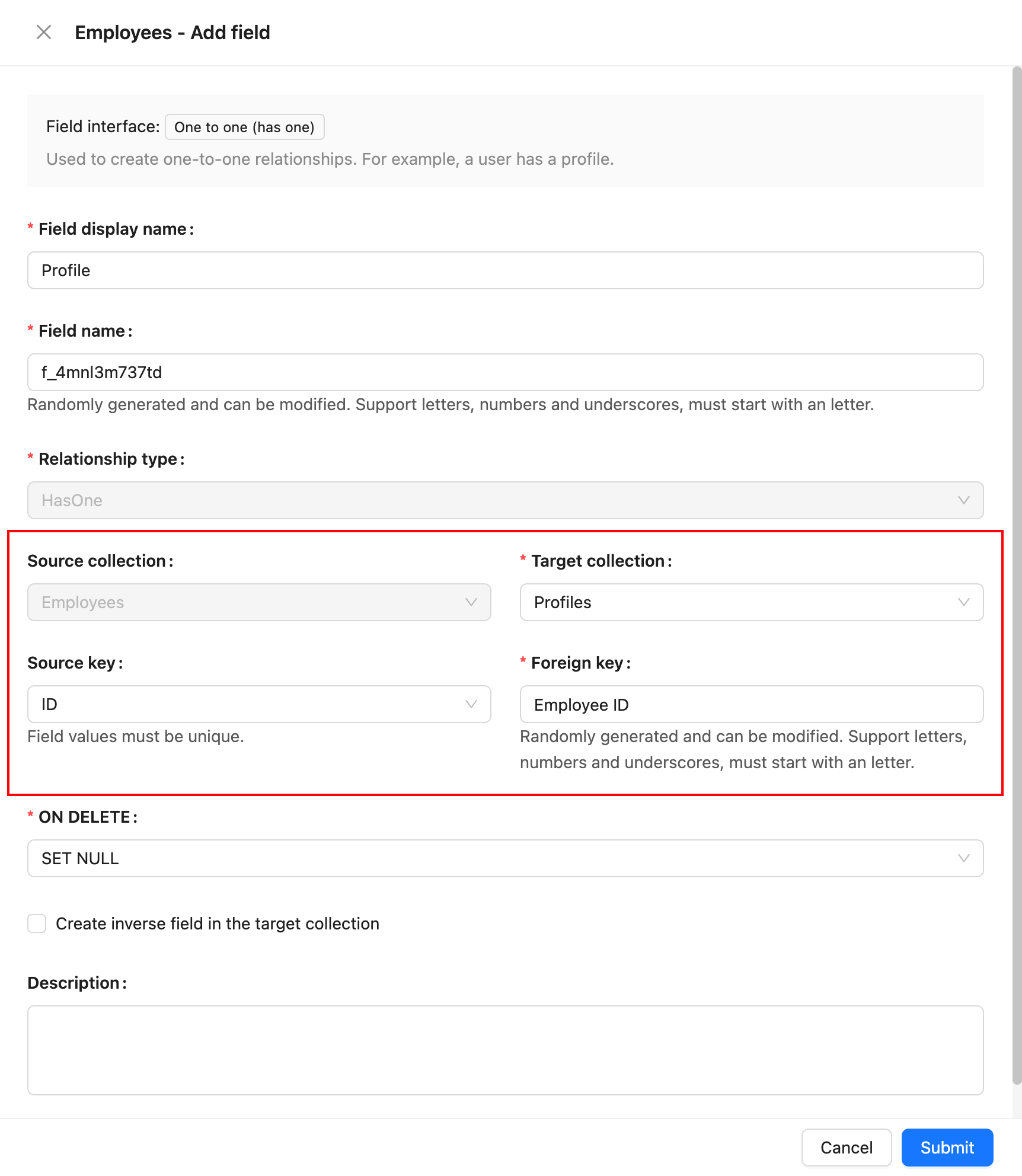
Task: Open Target collection Profiles dropdown
Action: pos(741,602)
